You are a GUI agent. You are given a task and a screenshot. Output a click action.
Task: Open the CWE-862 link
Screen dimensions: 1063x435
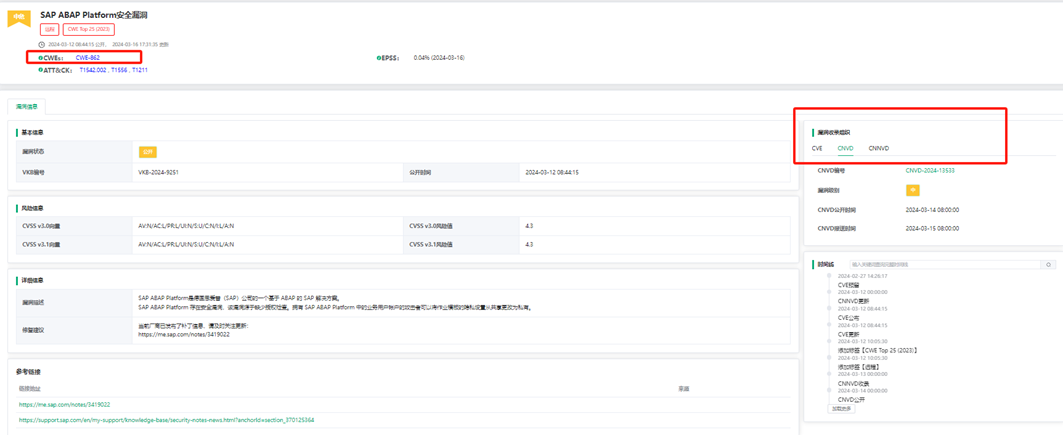coord(87,58)
